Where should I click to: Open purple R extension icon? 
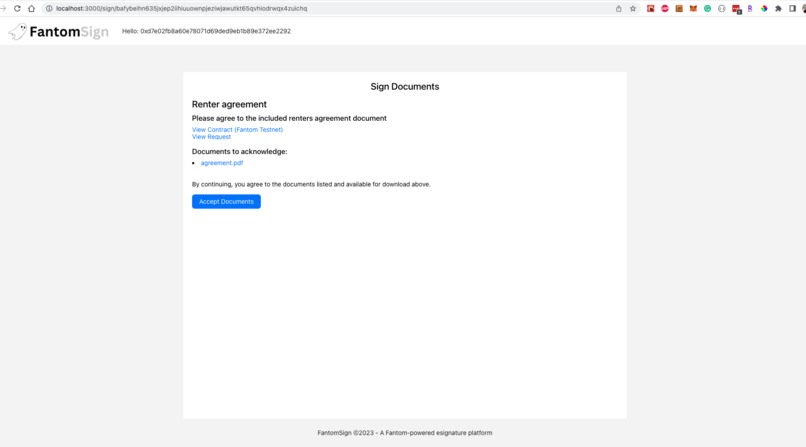click(x=750, y=8)
